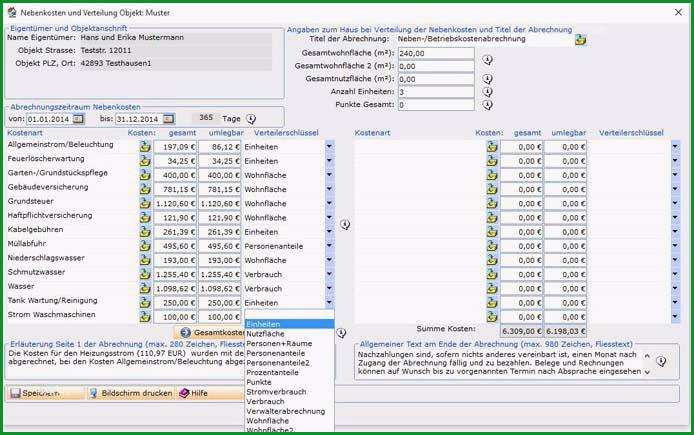Choose Nutzfläche from the dropdown list

tap(289, 334)
